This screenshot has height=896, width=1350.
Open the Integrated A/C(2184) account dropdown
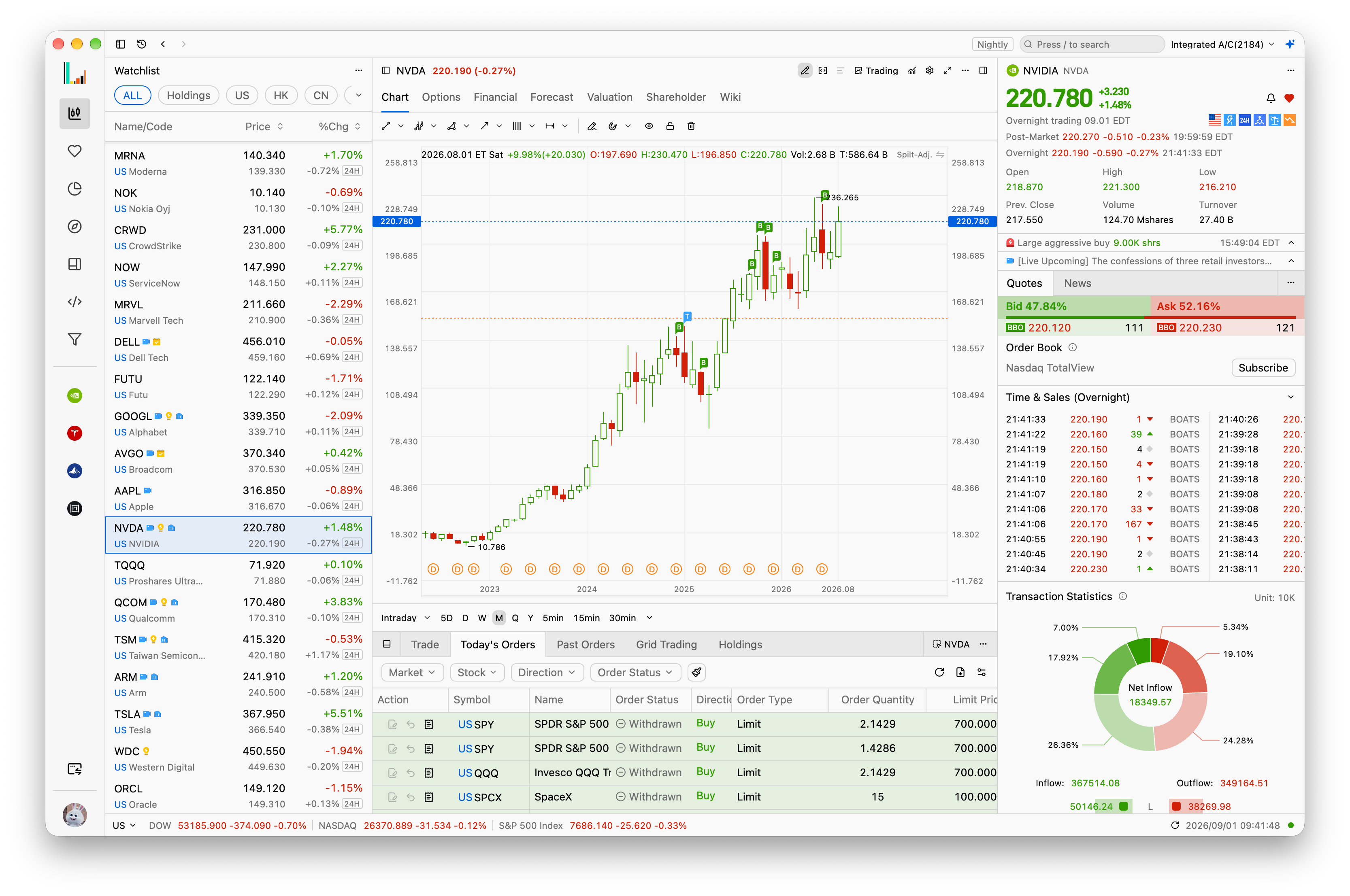(1222, 45)
